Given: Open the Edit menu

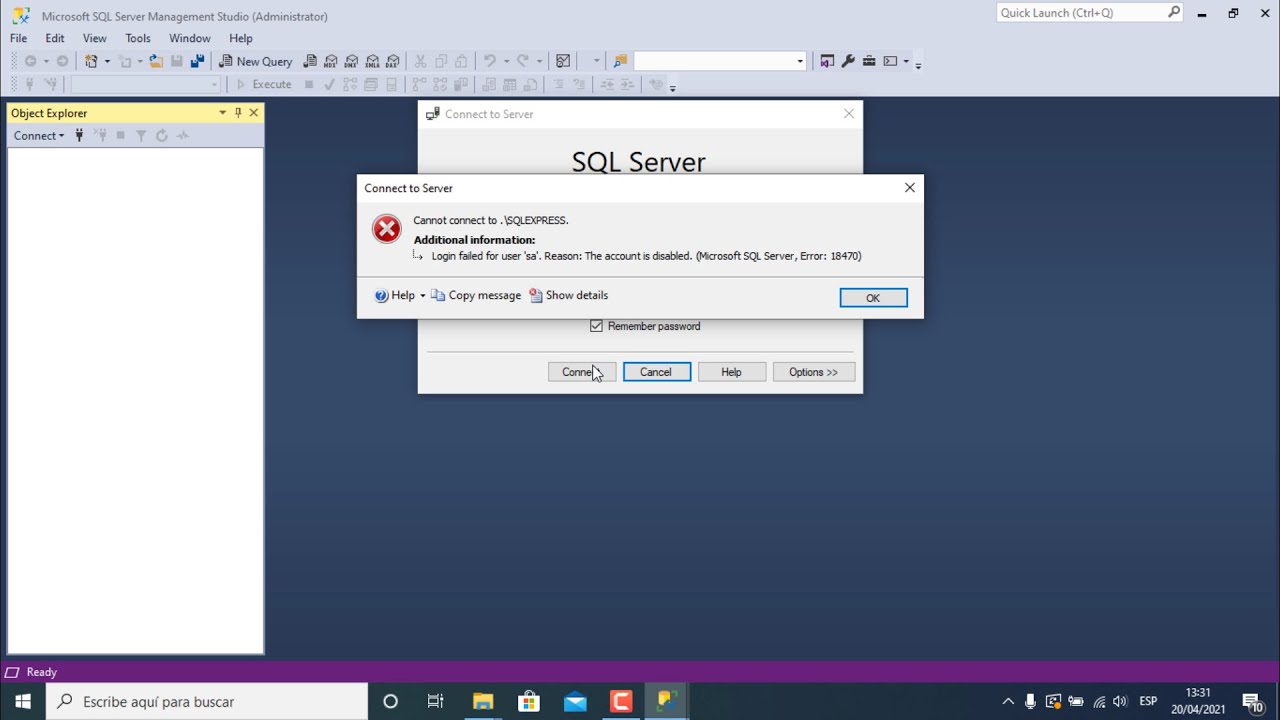Looking at the screenshot, I should click(x=55, y=38).
